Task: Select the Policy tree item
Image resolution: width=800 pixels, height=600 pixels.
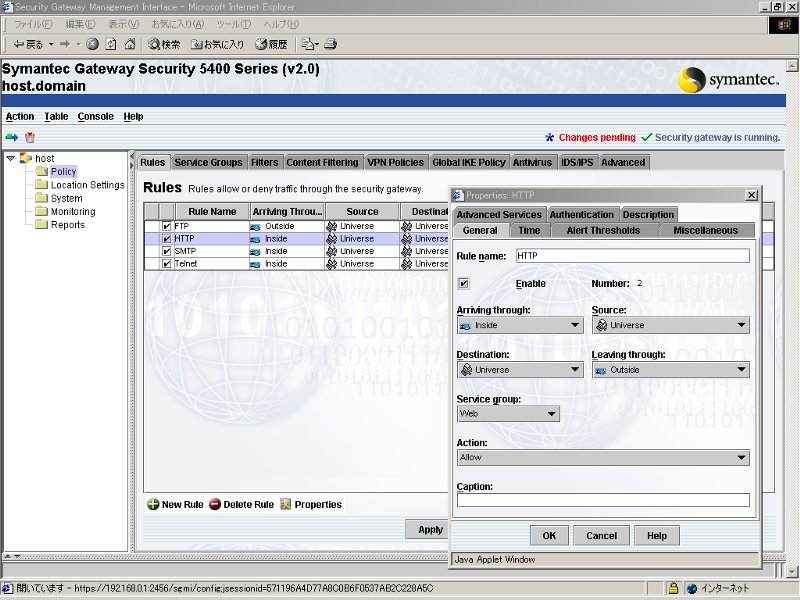Action: click(63, 171)
